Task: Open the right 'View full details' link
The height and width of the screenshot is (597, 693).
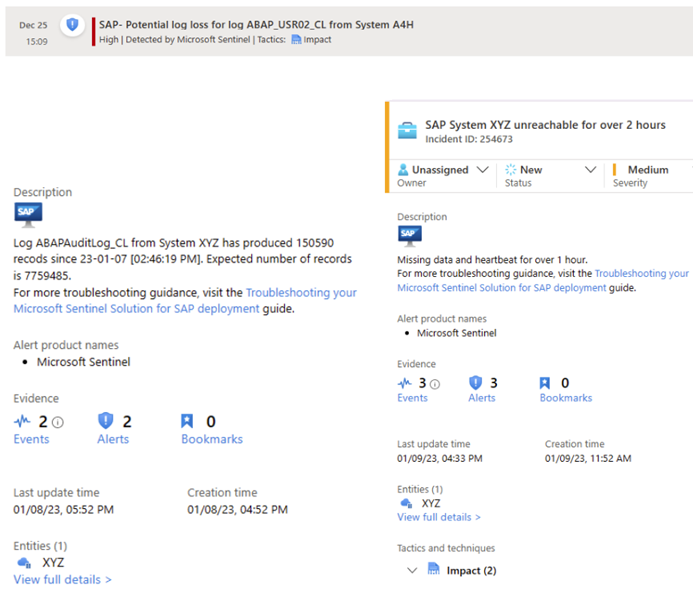Action: point(438,517)
